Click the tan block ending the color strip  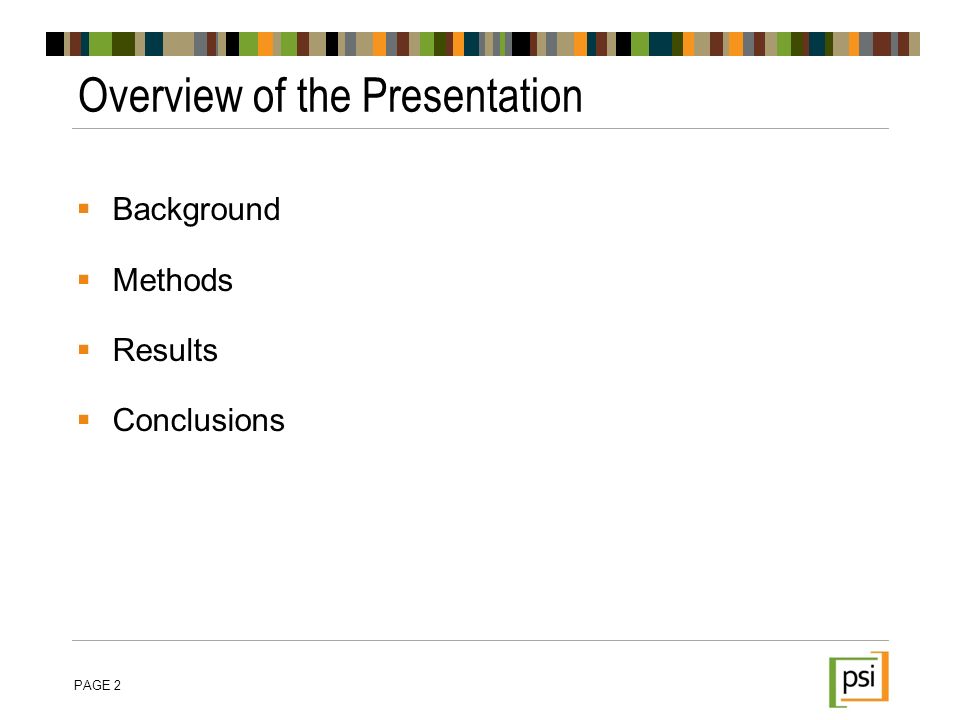(914, 44)
